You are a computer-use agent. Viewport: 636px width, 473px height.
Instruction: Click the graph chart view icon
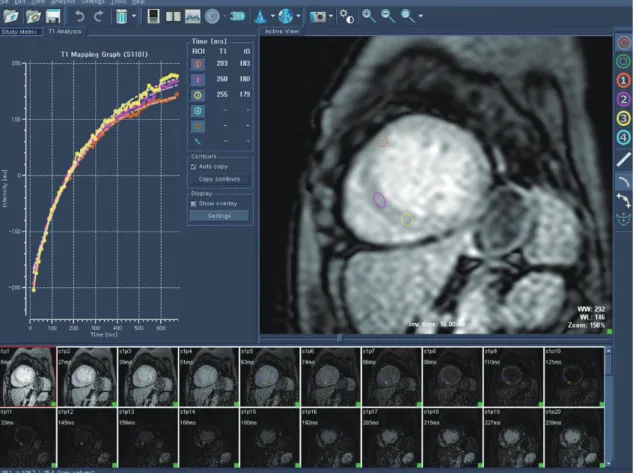pyautogui.click(x=193, y=16)
